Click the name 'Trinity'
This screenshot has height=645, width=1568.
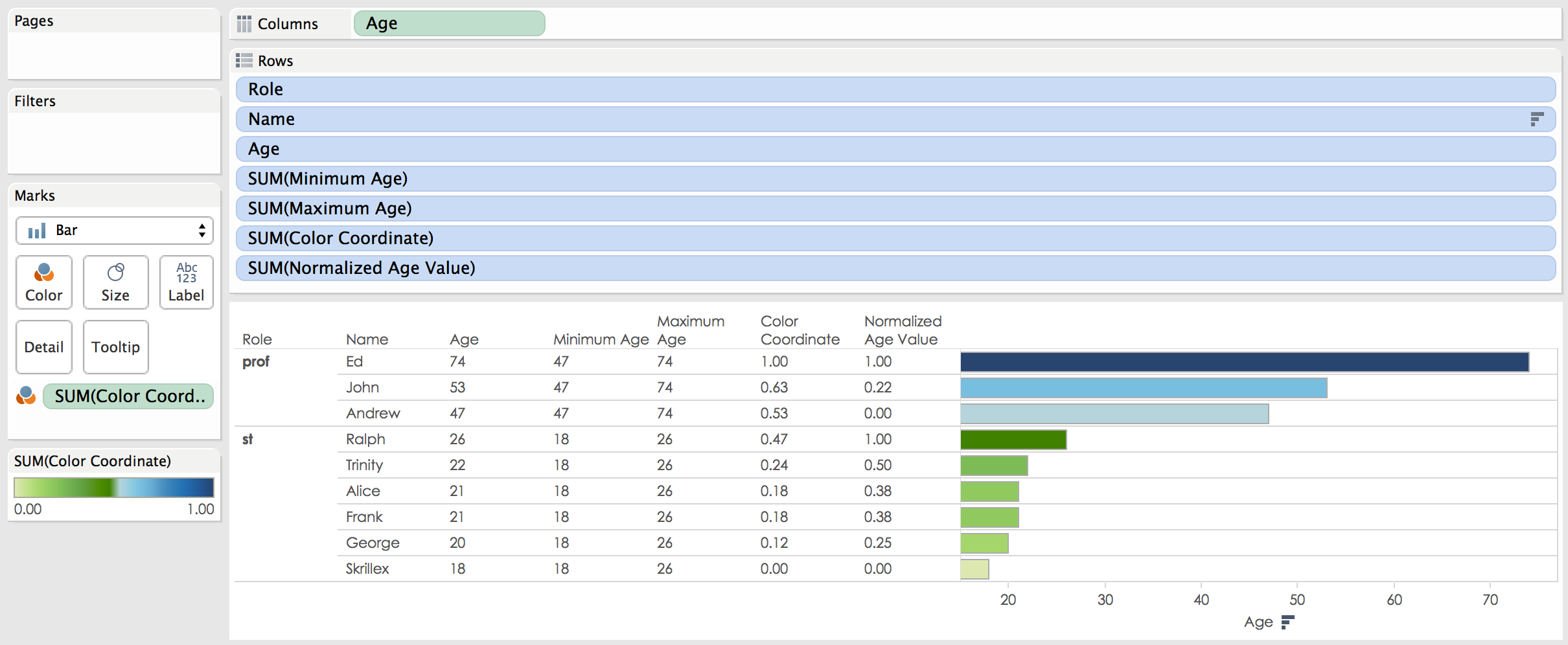364,466
